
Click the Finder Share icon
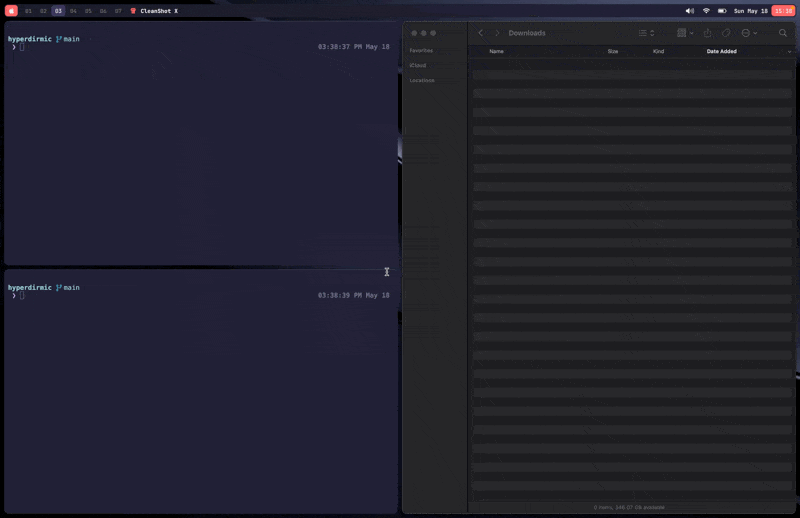coord(707,33)
